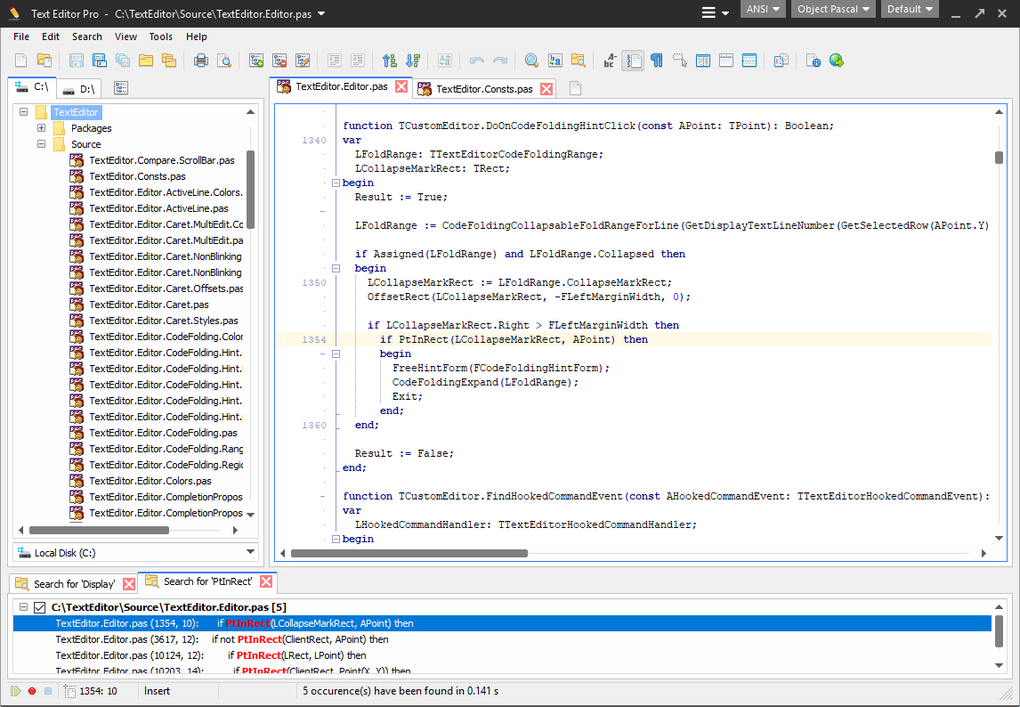The height and width of the screenshot is (707, 1020).
Task: Click the Save All toolbar icon
Action: pos(122,60)
